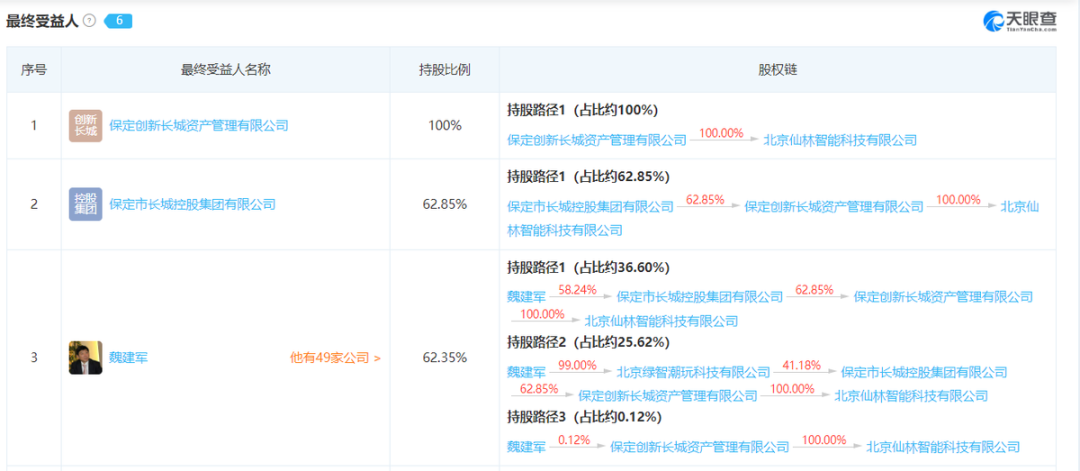This screenshot has height=471, width=1080.
Task: Click the 序号 column header
Action: [x=34, y=70]
